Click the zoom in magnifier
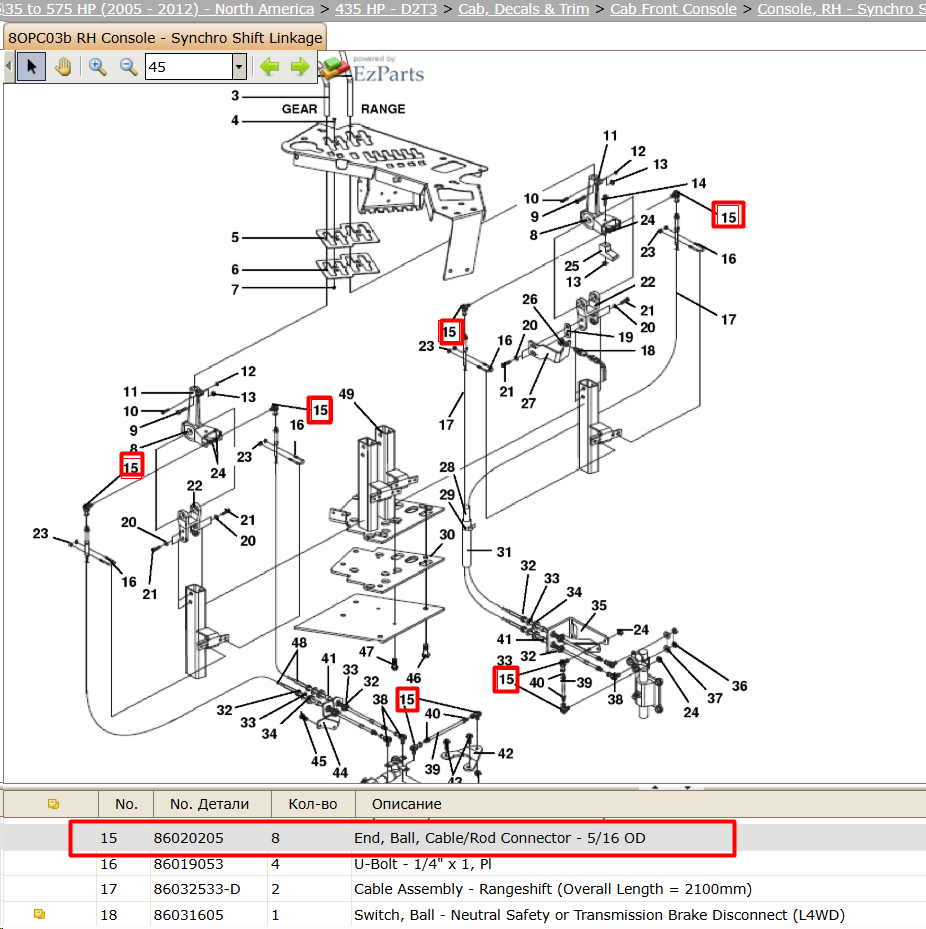926x929 pixels. (98, 66)
